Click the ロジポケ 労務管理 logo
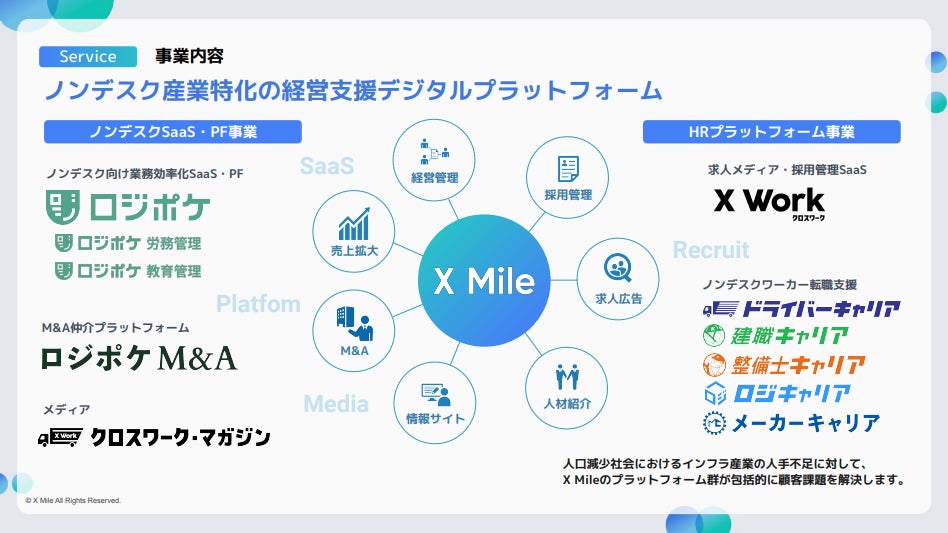Screen dimensions: 948x533 [128, 244]
